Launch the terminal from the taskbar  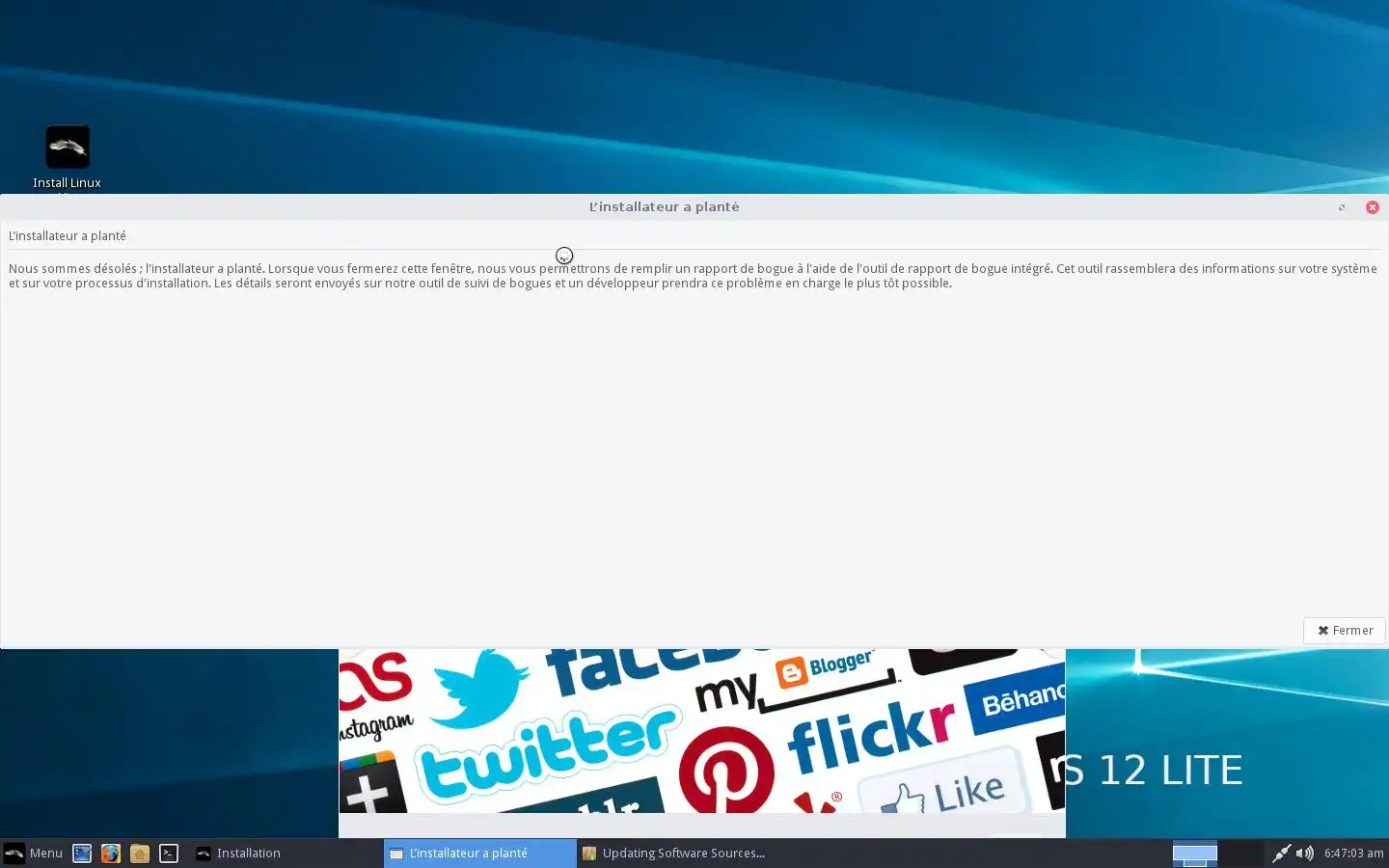point(169,853)
